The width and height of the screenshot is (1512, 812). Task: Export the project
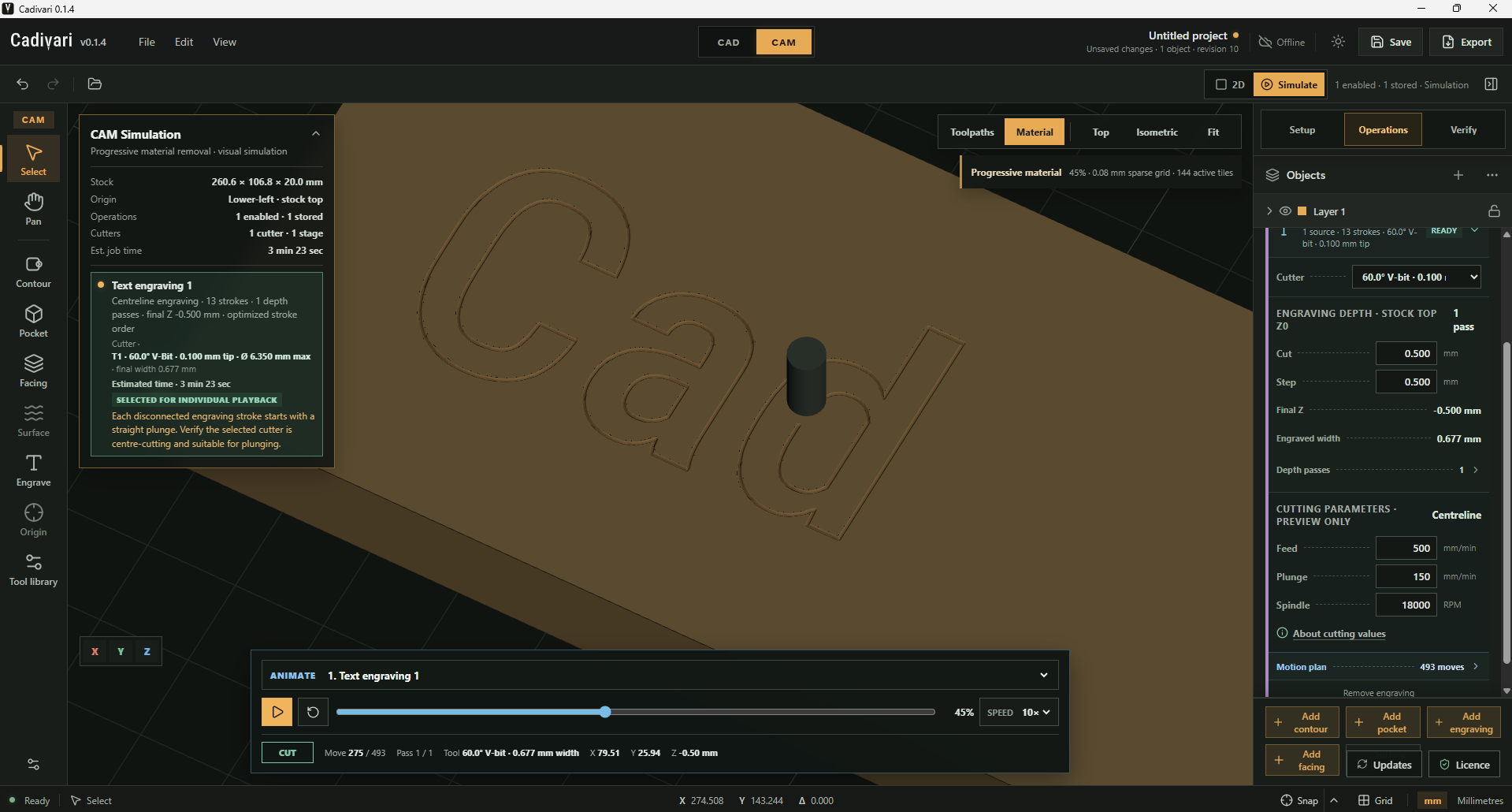tap(1466, 42)
